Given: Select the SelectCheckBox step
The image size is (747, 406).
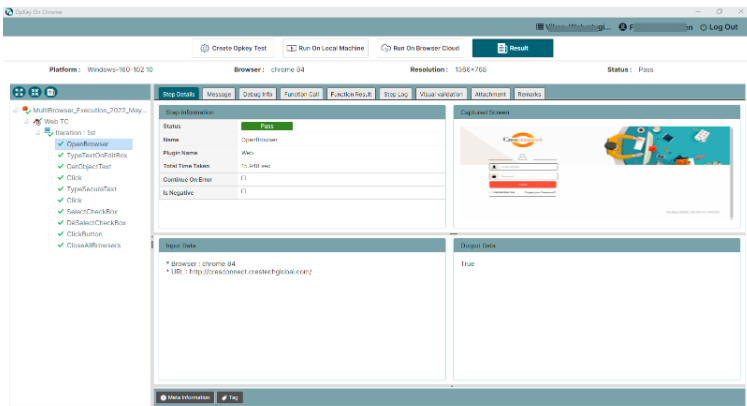Looking at the screenshot, I should tap(92, 211).
